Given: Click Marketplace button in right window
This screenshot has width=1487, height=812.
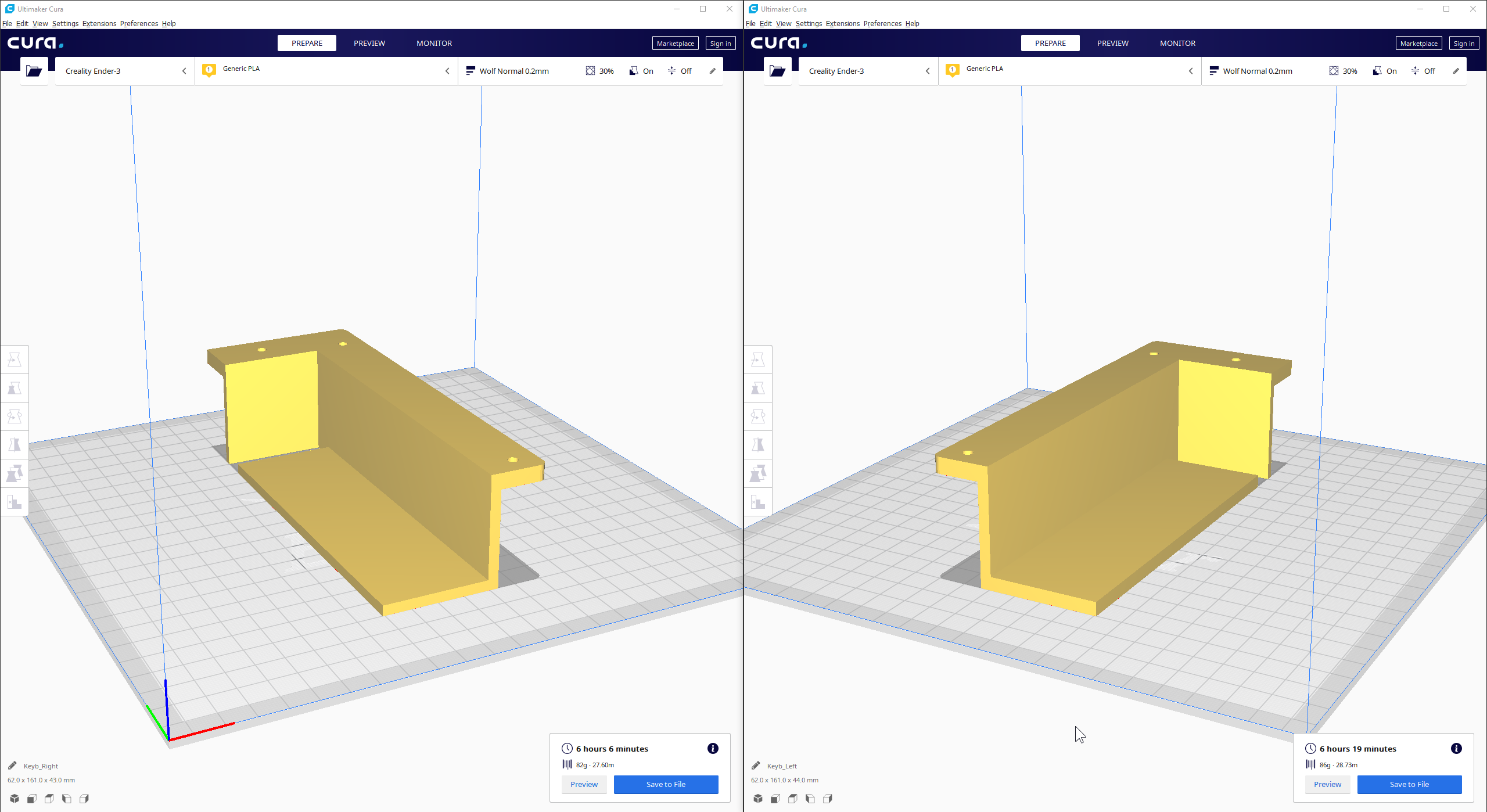Looking at the screenshot, I should point(1419,44).
